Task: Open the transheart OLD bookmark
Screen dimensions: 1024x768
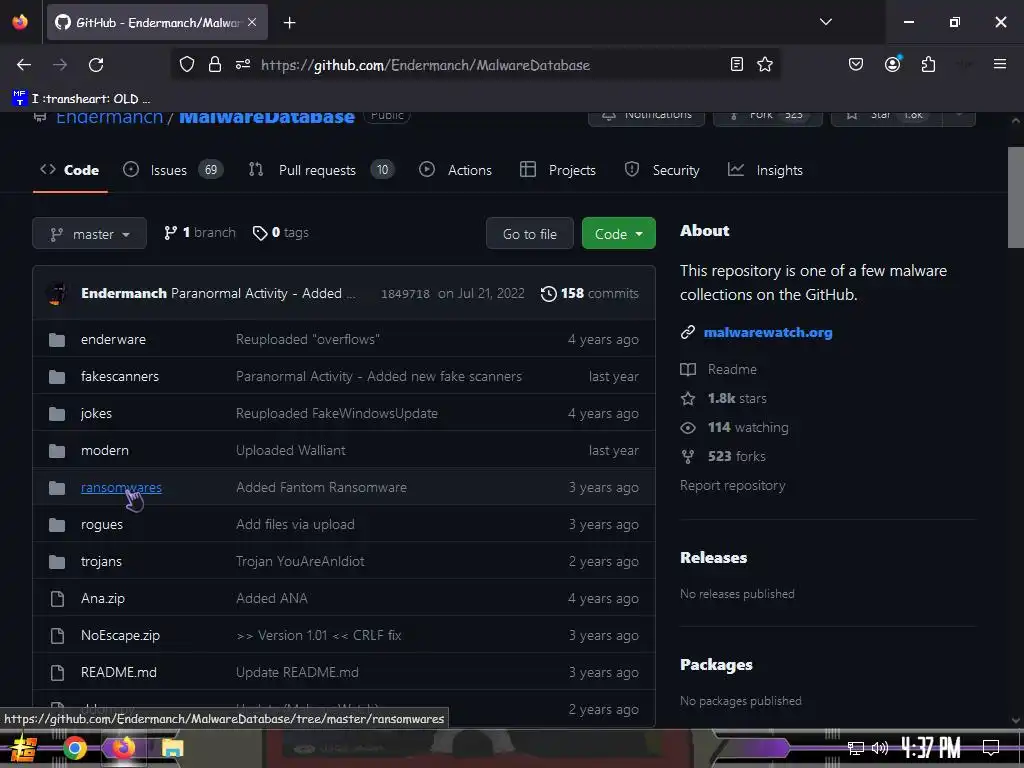Action: pyautogui.click(x=82, y=99)
